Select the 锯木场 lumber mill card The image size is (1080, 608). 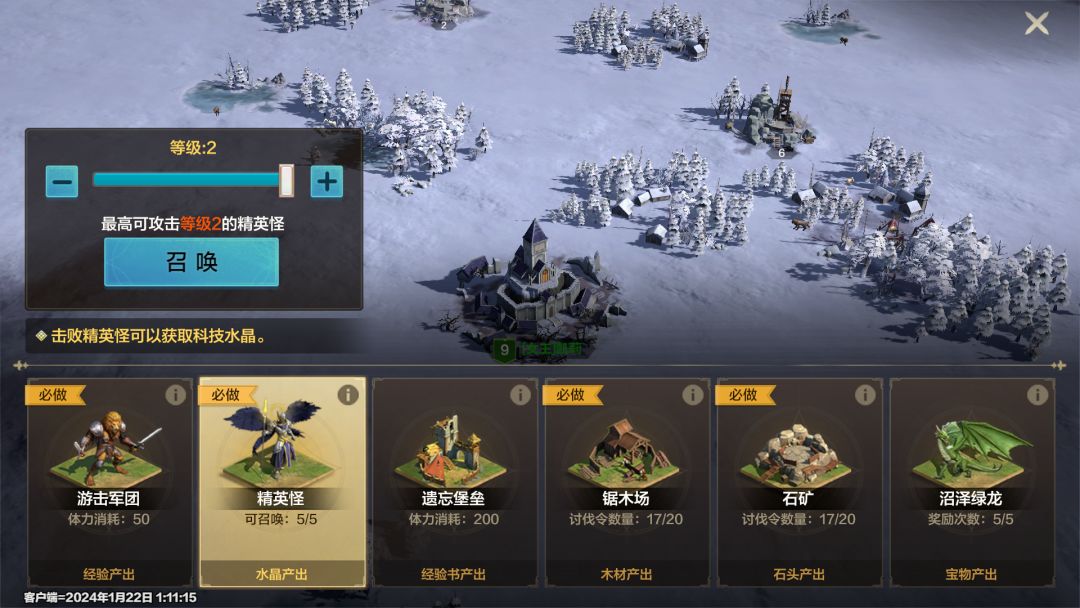[627, 482]
